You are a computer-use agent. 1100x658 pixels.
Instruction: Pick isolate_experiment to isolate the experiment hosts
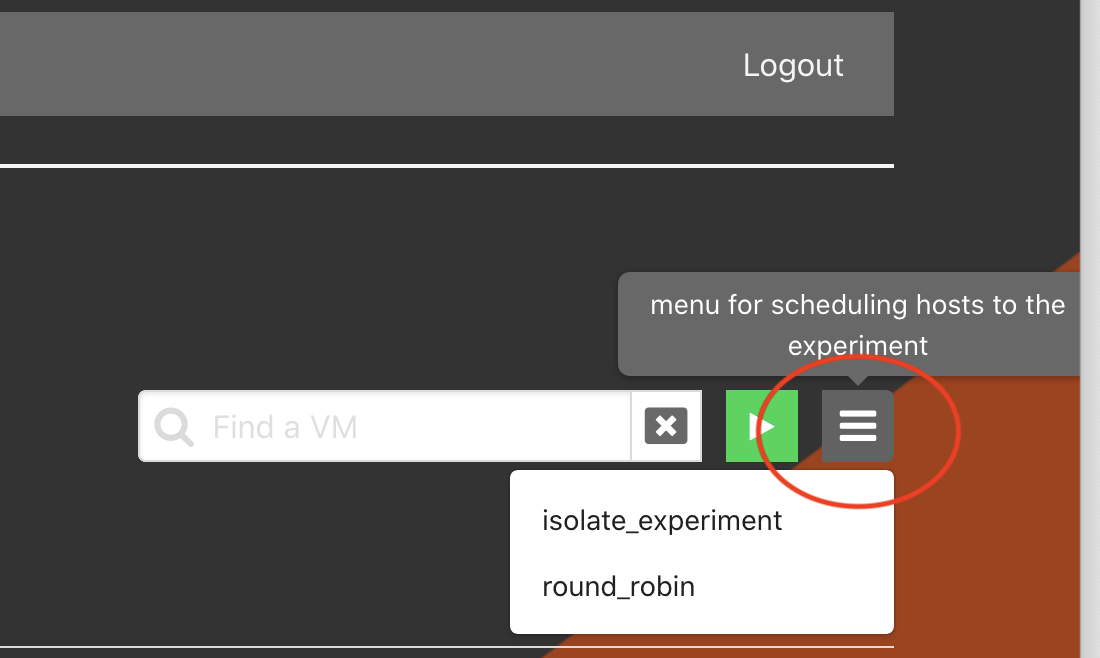point(661,520)
